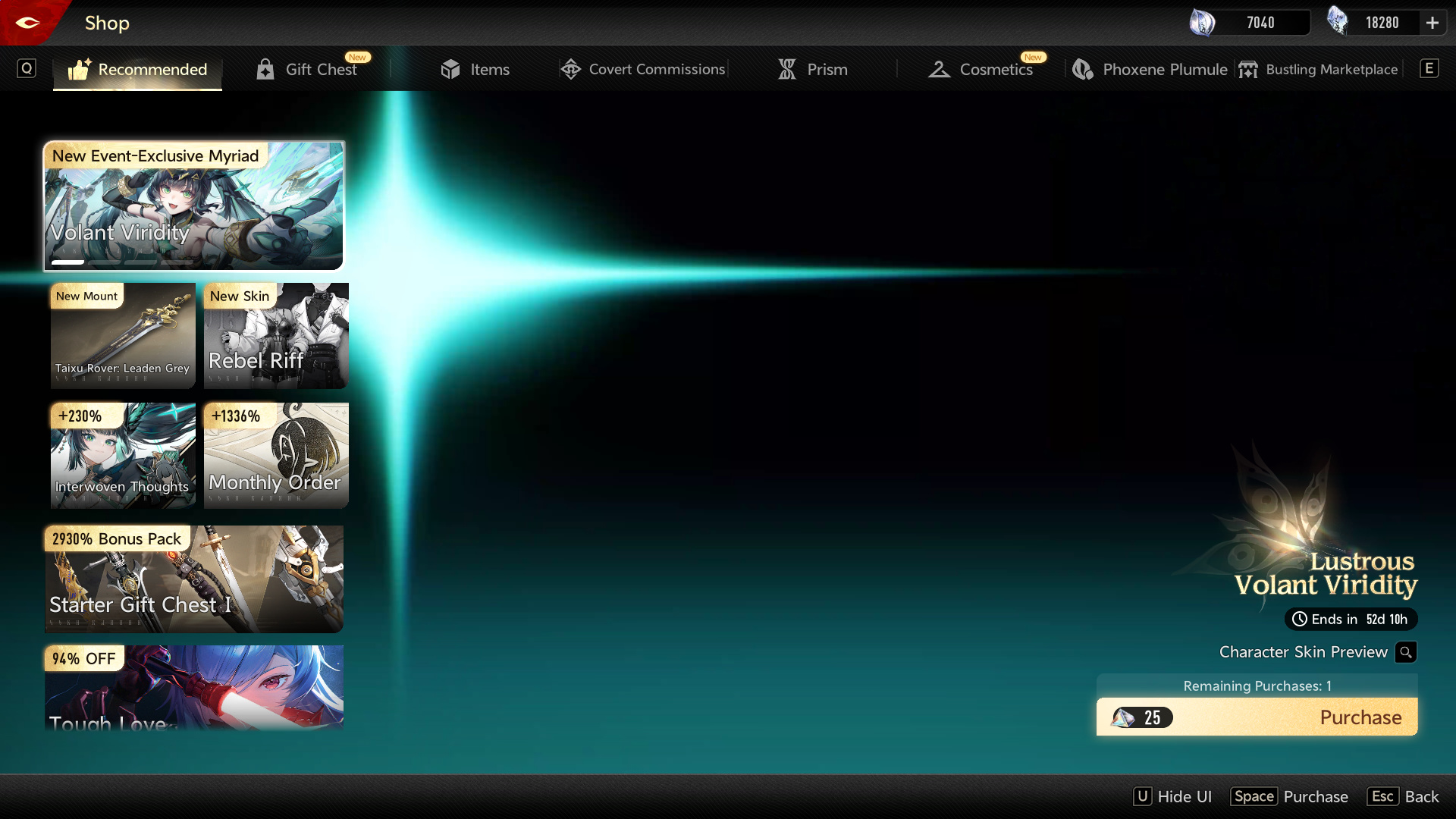The width and height of the screenshot is (1456, 819).
Task: Click the E next-tab key icon
Action: point(1429,69)
